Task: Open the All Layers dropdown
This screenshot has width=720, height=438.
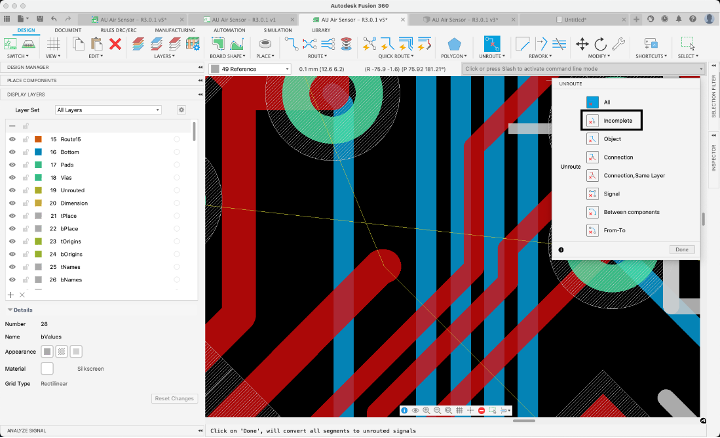Action: 108,109
